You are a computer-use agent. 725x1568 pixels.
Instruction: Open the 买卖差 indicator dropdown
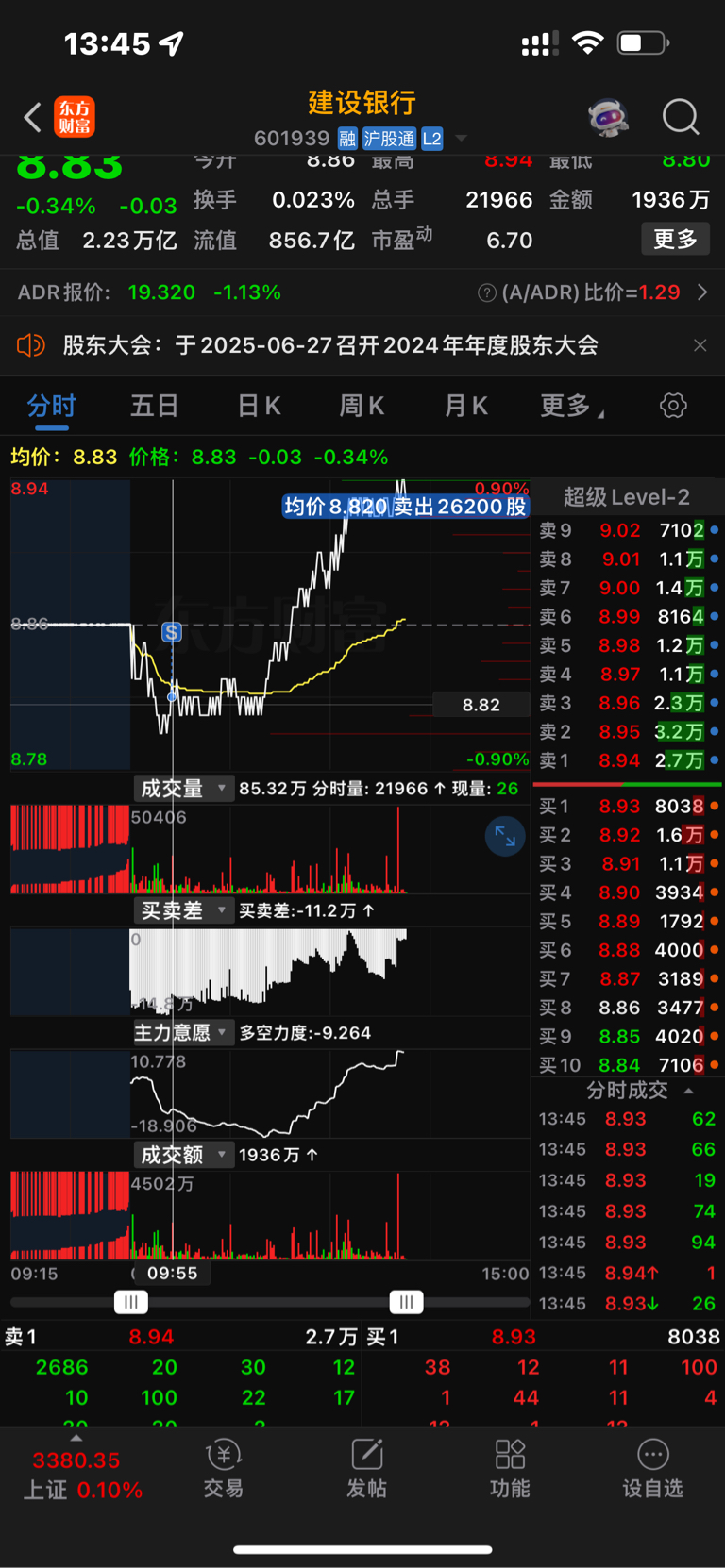[x=183, y=910]
